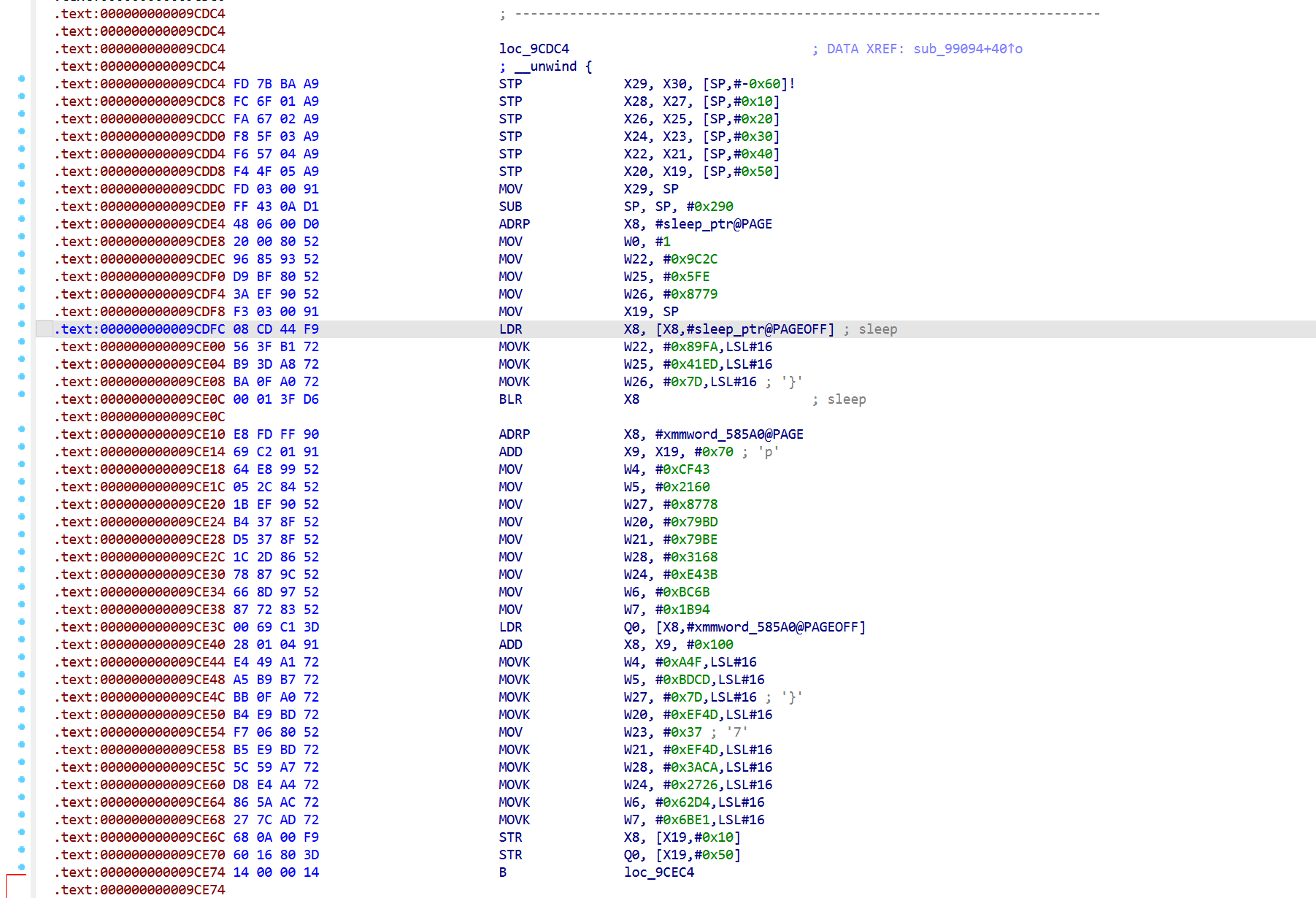The height and width of the screenshot is (898, 1316).
Task: Set breakpoint dot at 9CDE0 SUB SP line
Action: tap(21, 201)
